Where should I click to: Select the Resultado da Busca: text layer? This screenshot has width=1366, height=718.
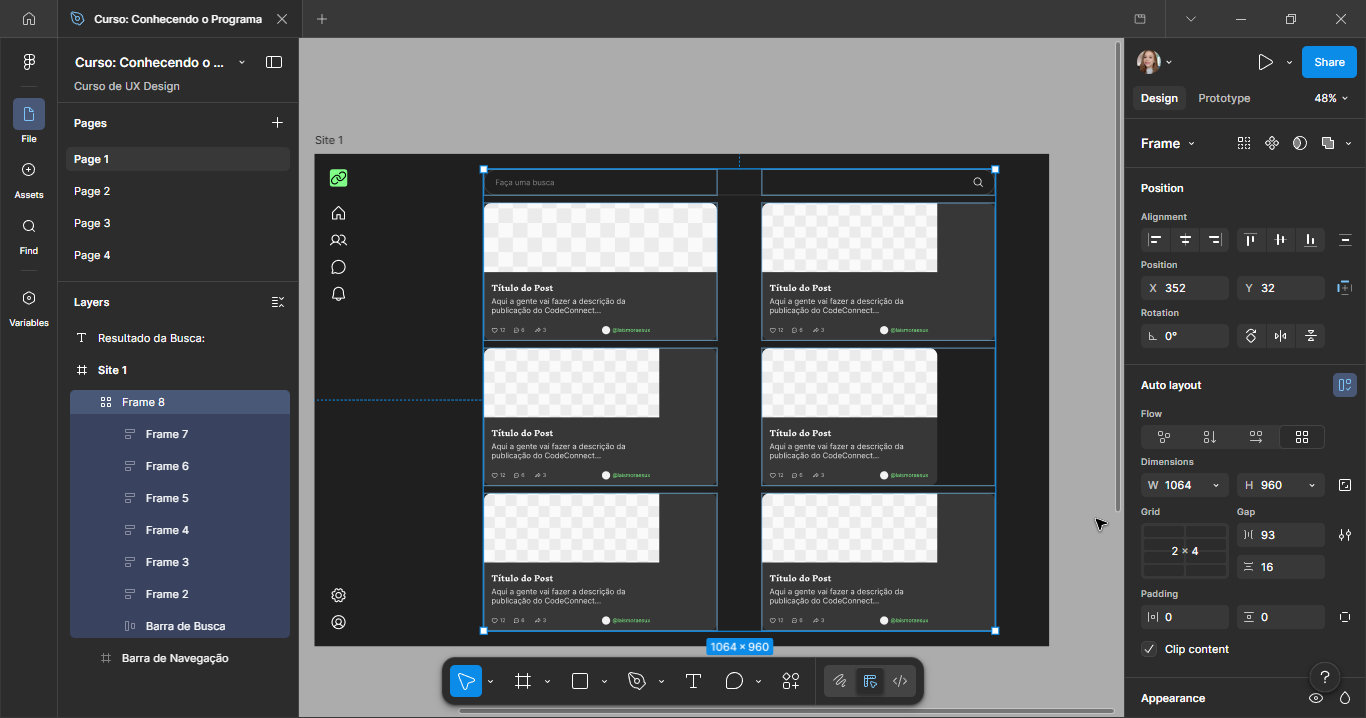[x=180, y=338]
